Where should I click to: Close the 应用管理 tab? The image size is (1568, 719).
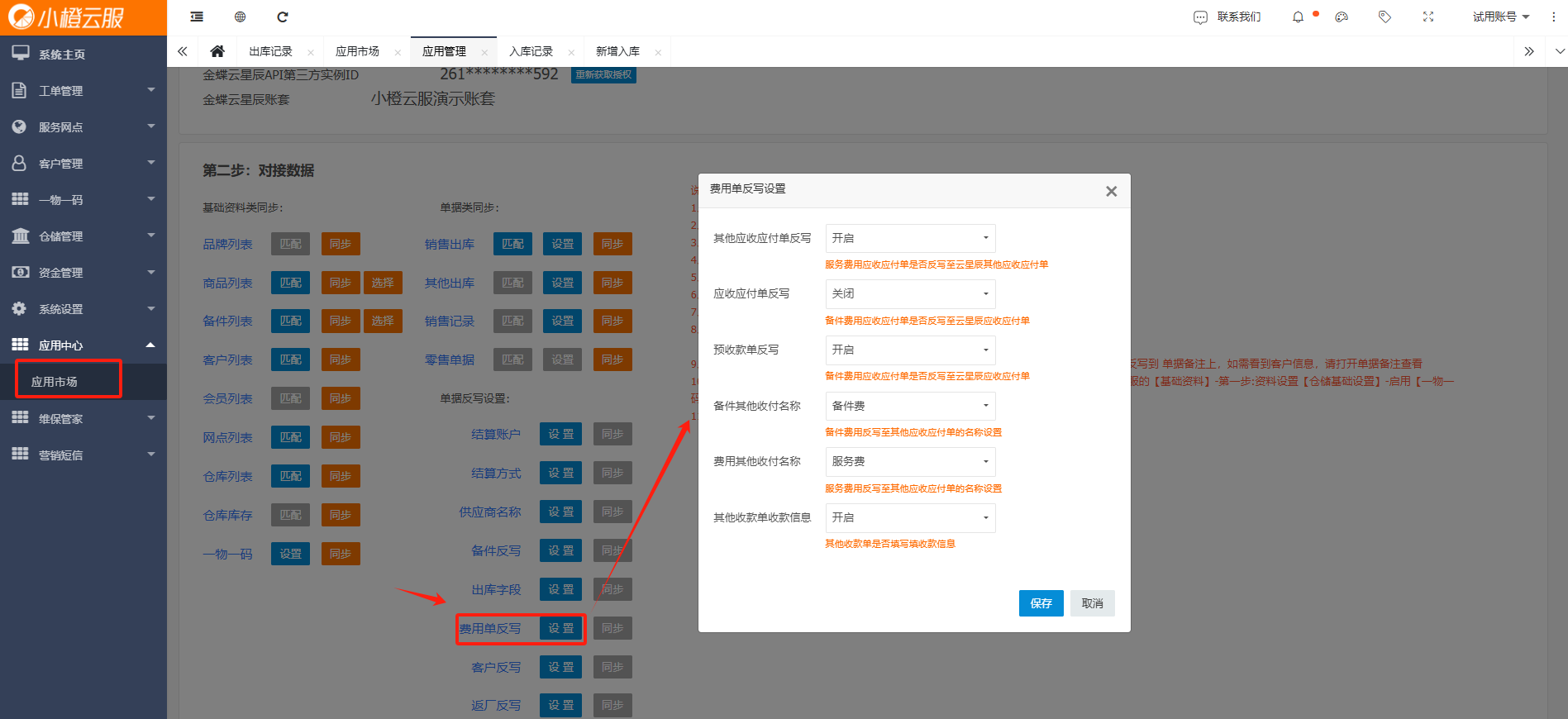click(x=484, y=52)
